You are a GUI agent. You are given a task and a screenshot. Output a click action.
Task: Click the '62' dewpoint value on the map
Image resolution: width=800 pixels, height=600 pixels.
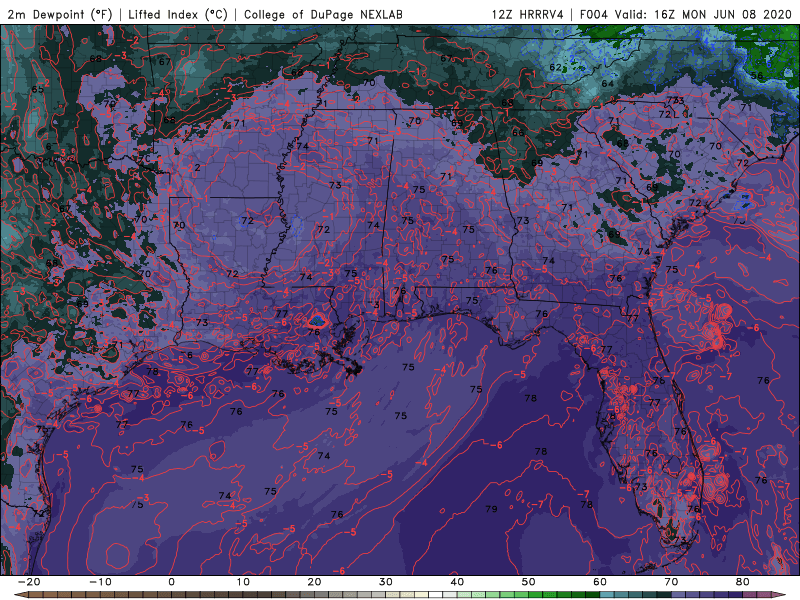(x=556, y=67)
